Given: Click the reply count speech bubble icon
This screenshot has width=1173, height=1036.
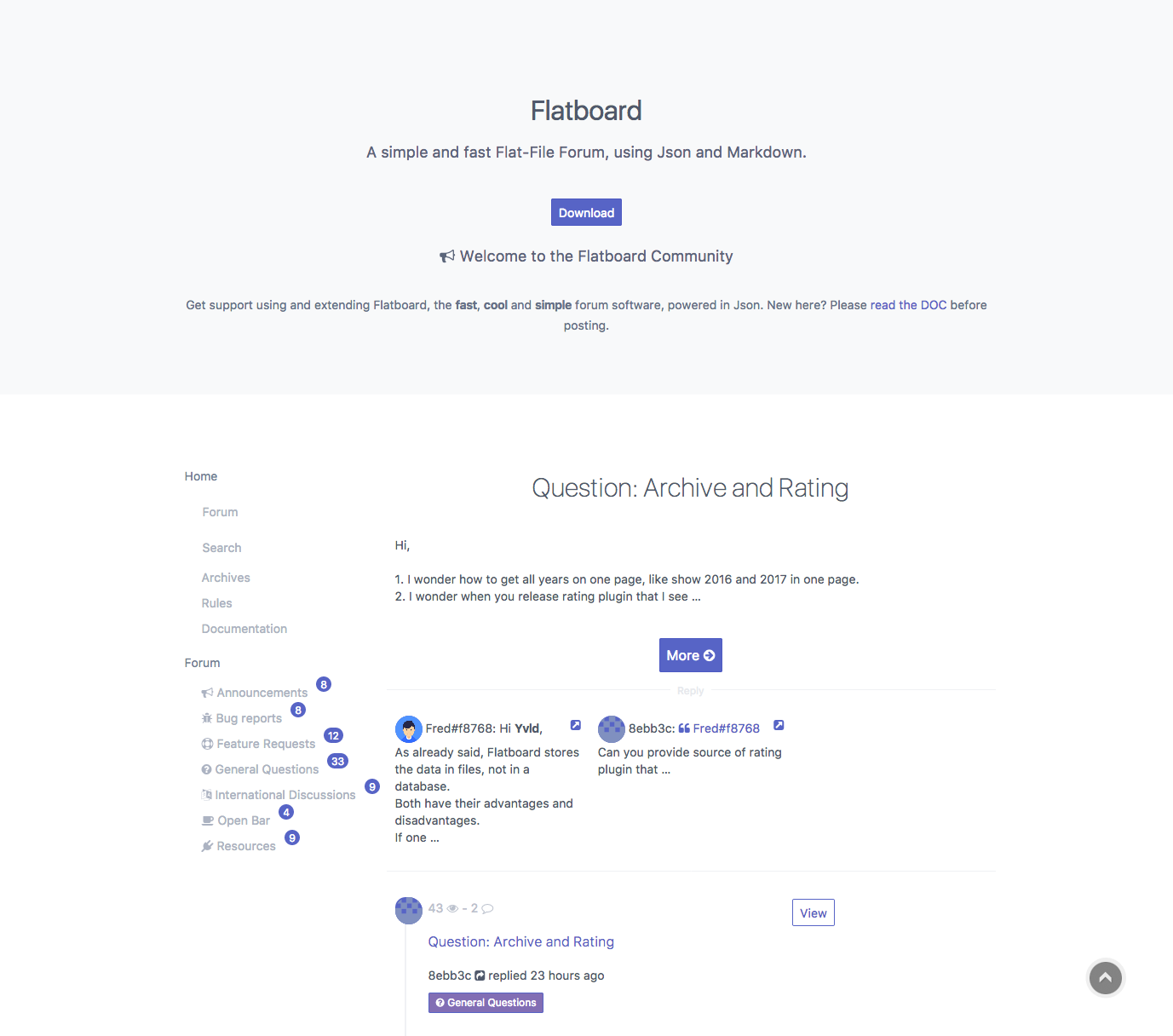Looking at the screenshot, I should 488,909.
